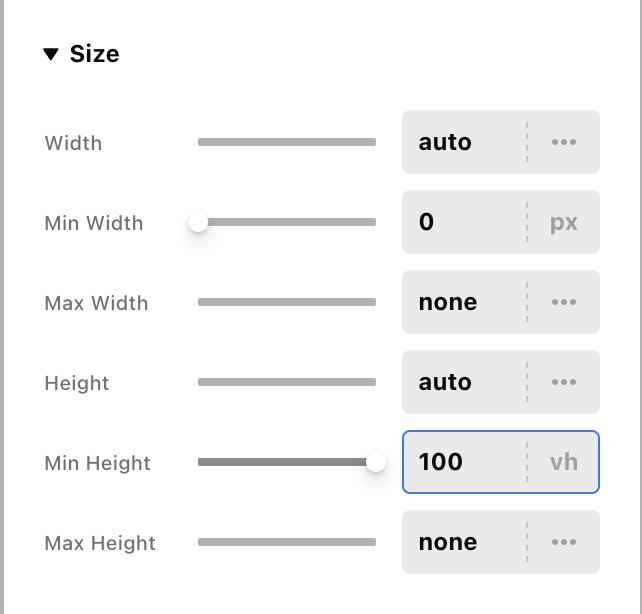Click the Width value field showing auto

pyautogui.click(x=462, y=142)
